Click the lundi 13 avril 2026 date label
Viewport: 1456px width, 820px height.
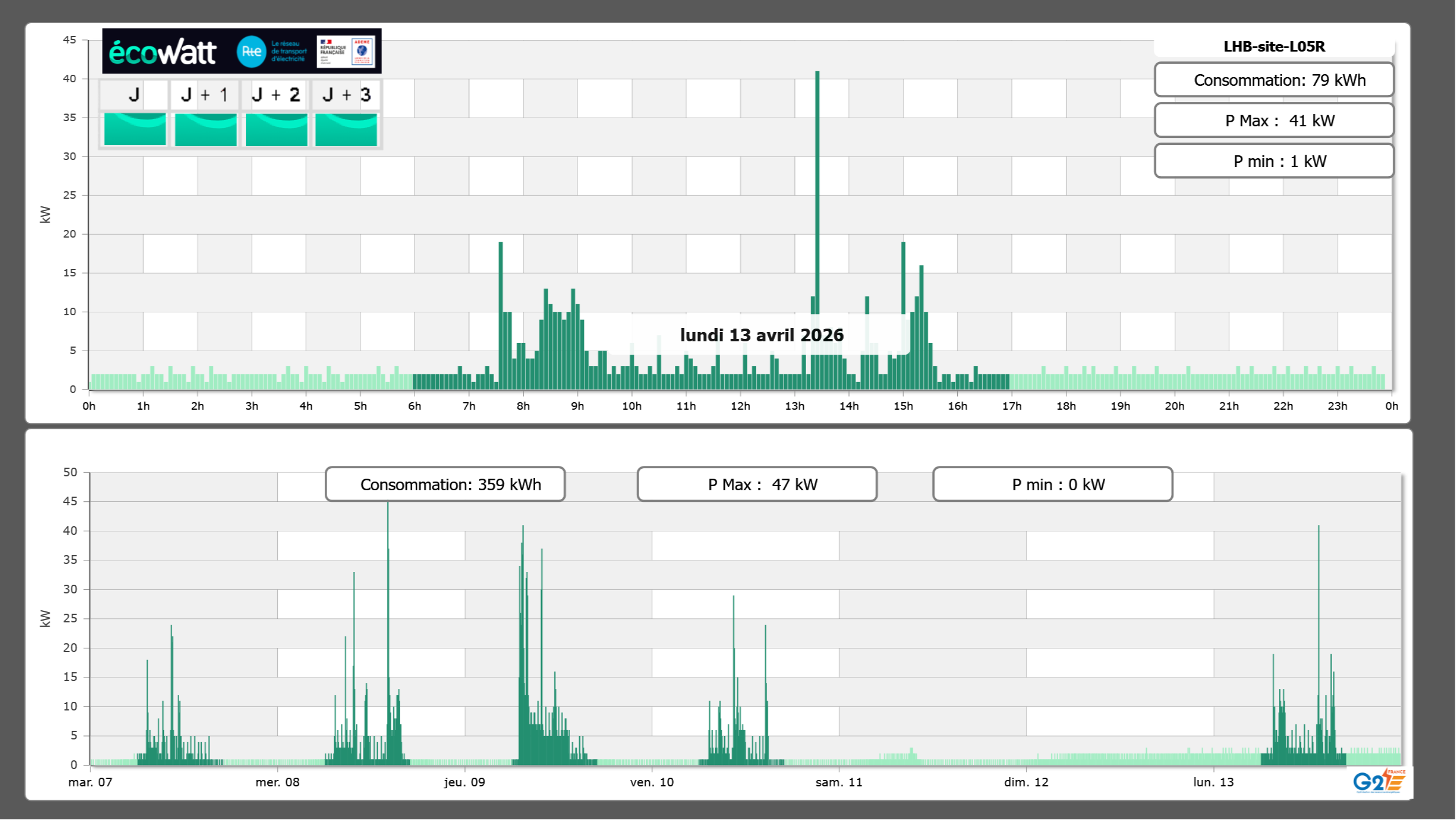[x=761, y=335]
